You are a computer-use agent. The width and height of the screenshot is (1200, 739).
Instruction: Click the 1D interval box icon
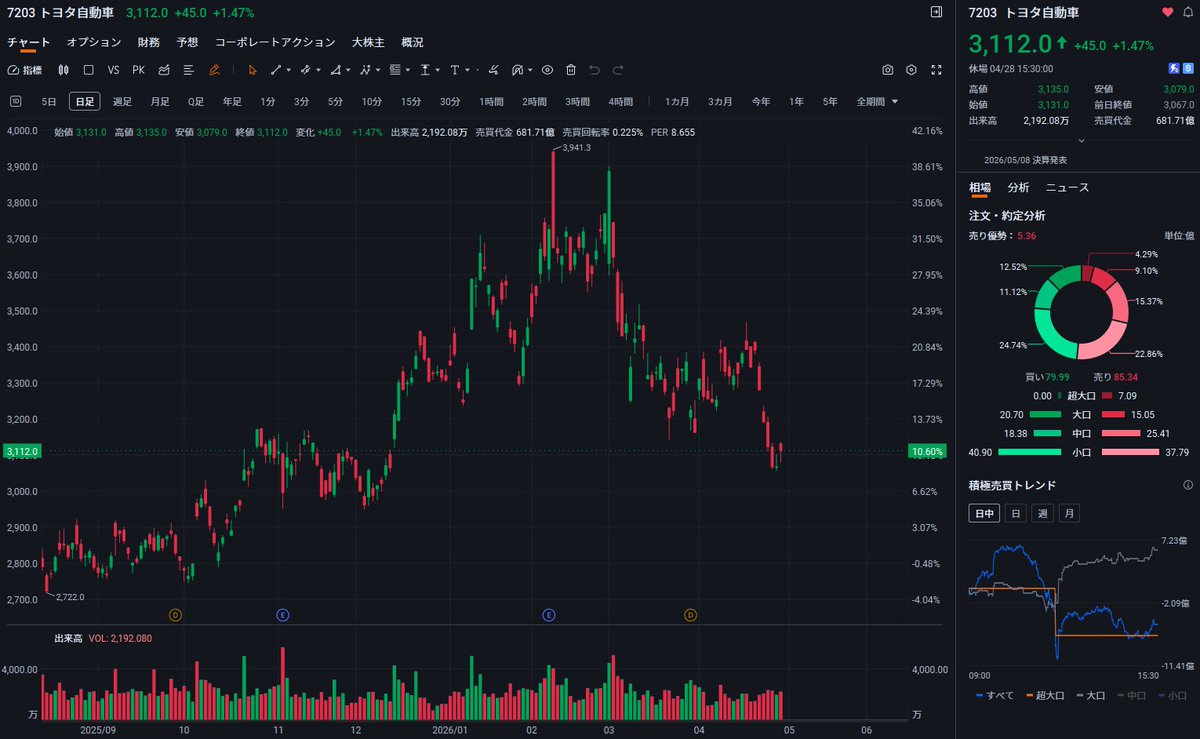(16, 101)
